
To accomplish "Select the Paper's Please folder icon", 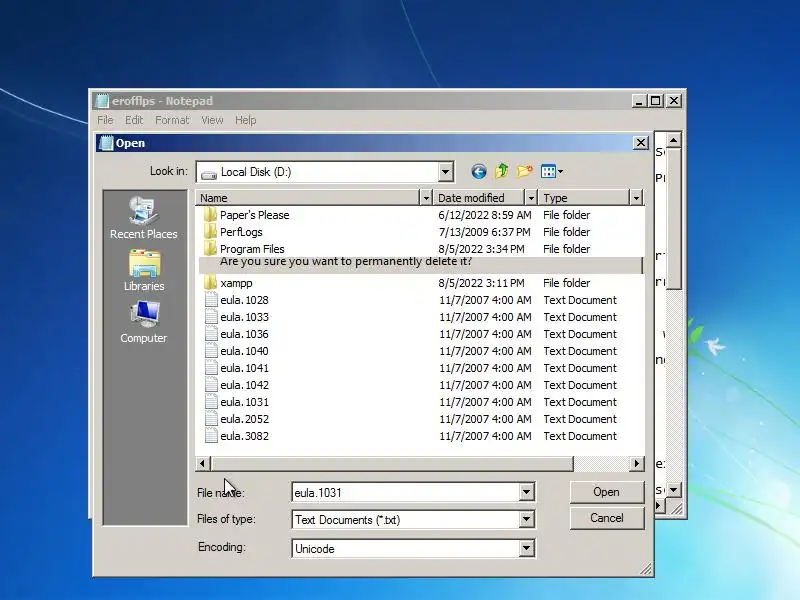I will pos(210,214).
